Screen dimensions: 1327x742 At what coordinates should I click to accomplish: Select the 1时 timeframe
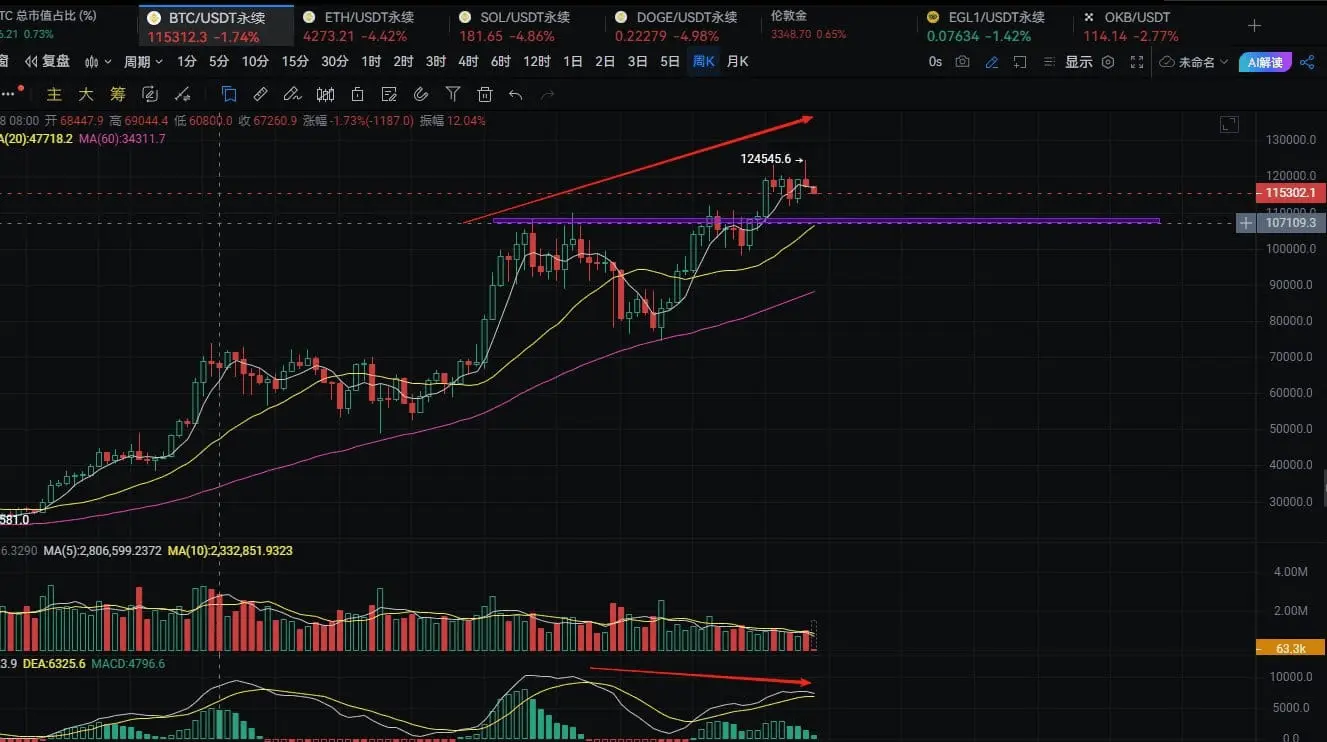pyautogui.click(x=371, y=61)
